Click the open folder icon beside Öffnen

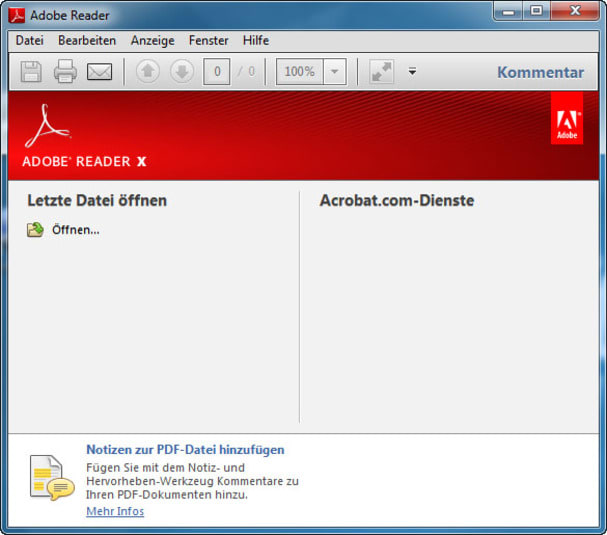click(x=35, y=230)
